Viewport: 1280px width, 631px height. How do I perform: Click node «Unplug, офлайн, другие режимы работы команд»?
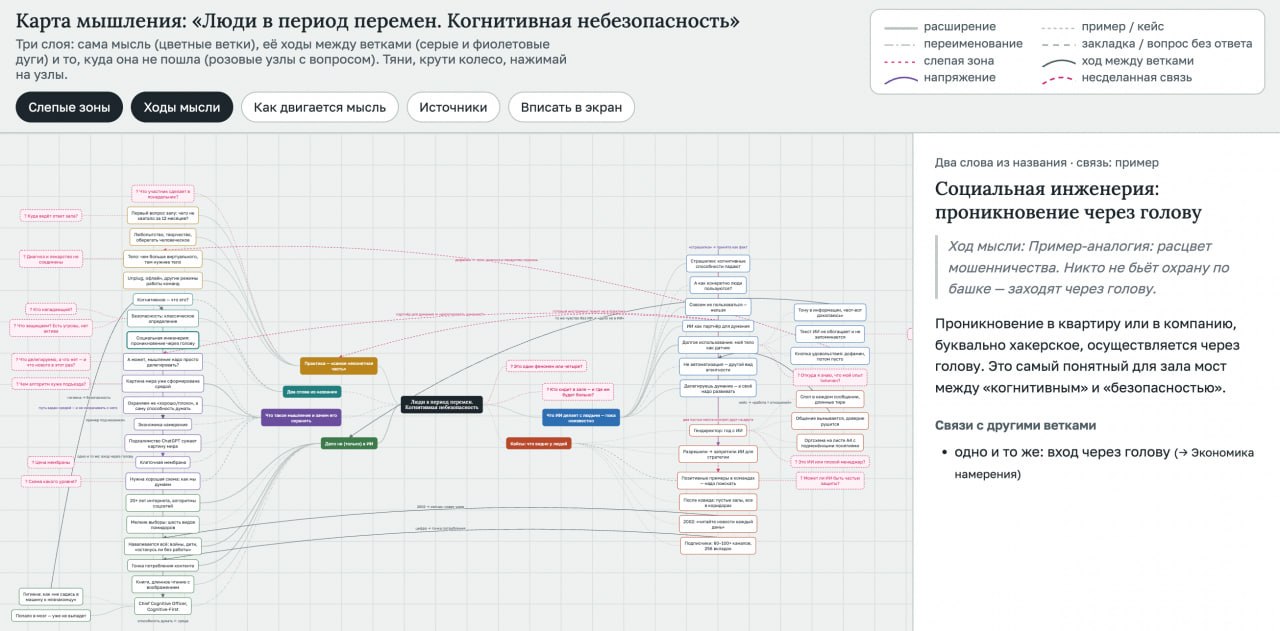(x=163, y=281)
